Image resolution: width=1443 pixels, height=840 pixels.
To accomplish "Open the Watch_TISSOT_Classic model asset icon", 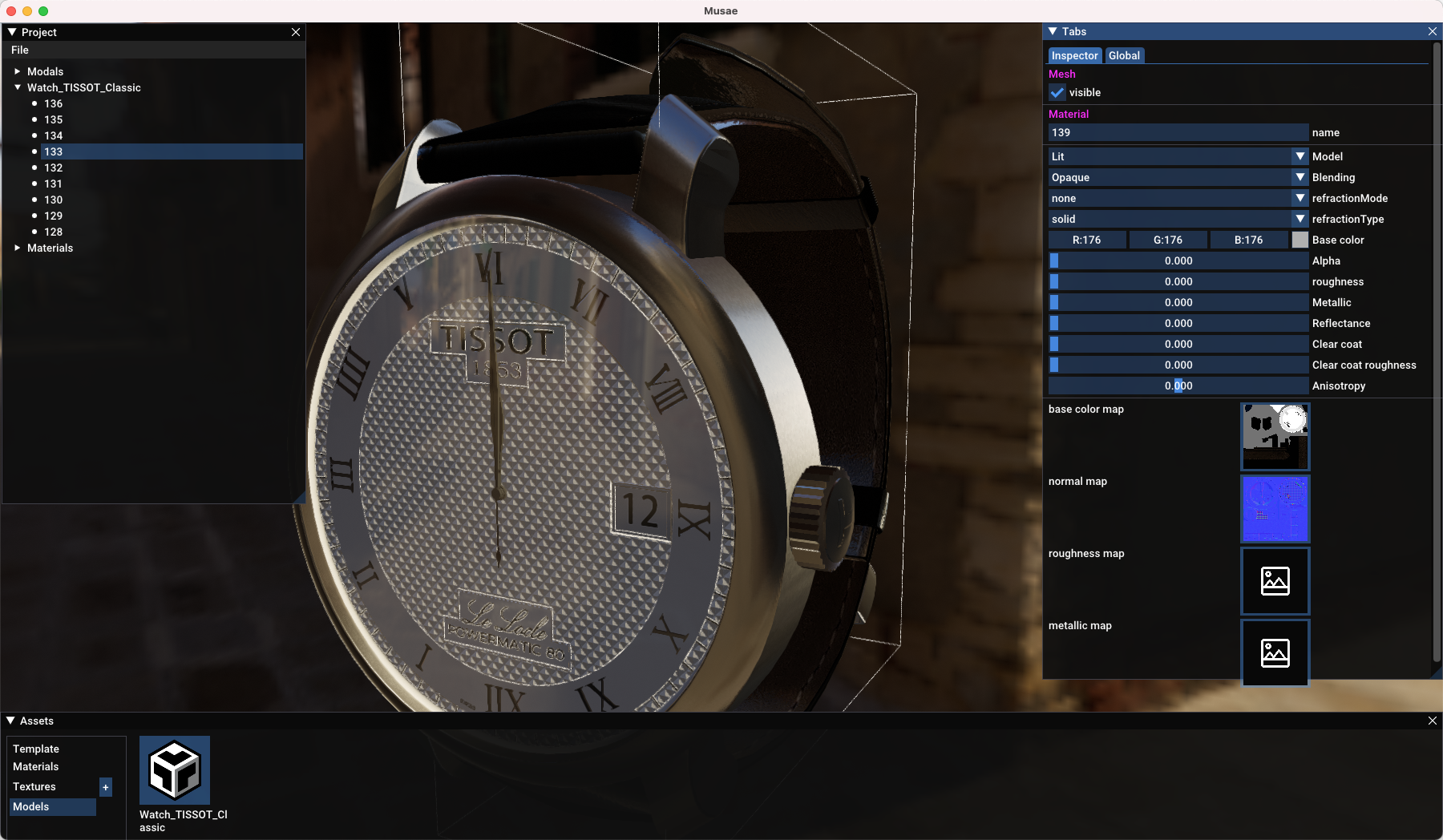I will pyautogui.click(x=175, y=770).
